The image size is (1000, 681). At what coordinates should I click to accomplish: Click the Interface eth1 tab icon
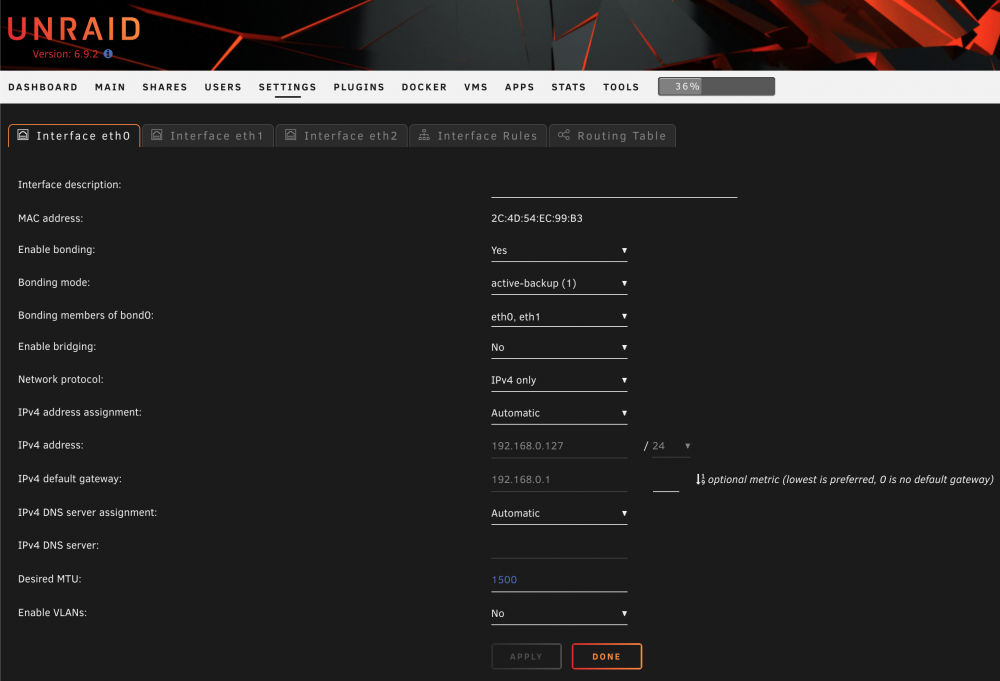(x=157, y=135)
